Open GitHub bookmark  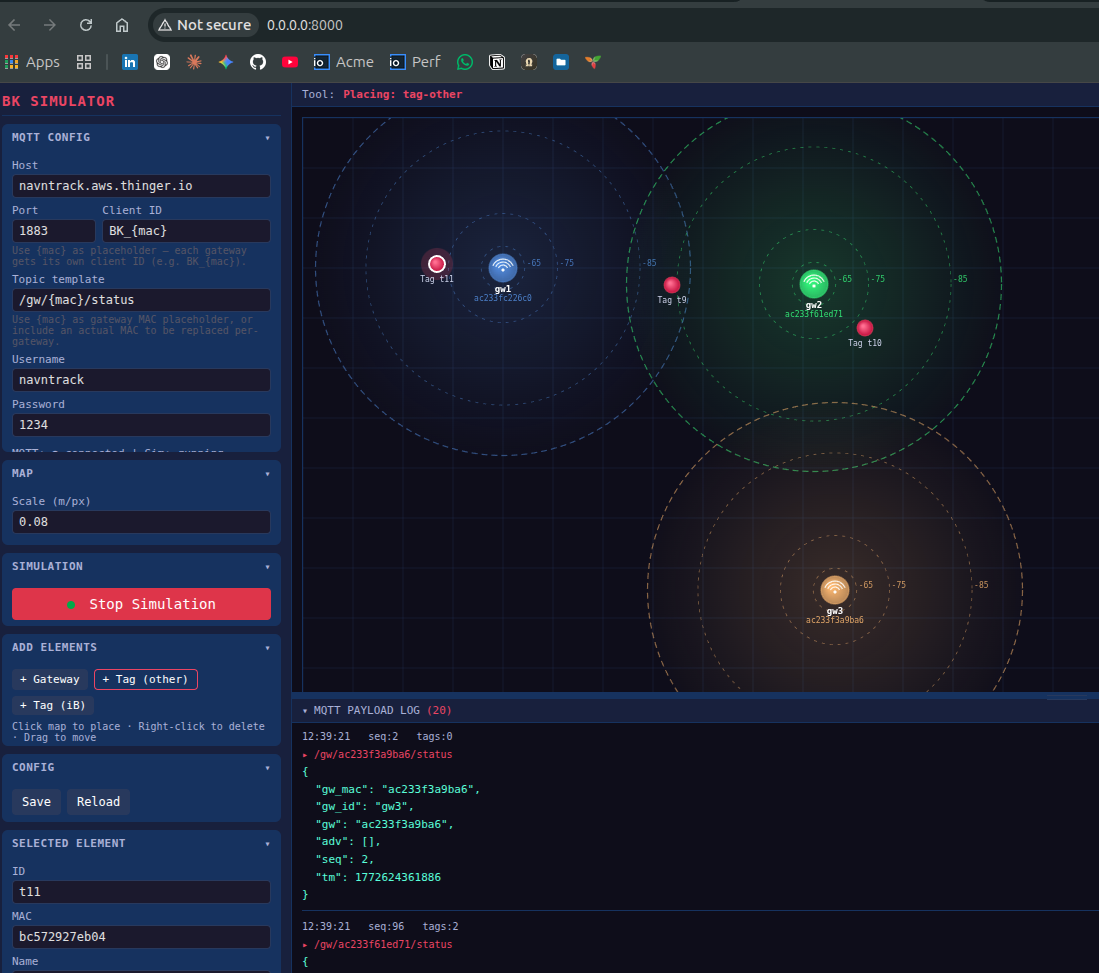tap(258, 62)
